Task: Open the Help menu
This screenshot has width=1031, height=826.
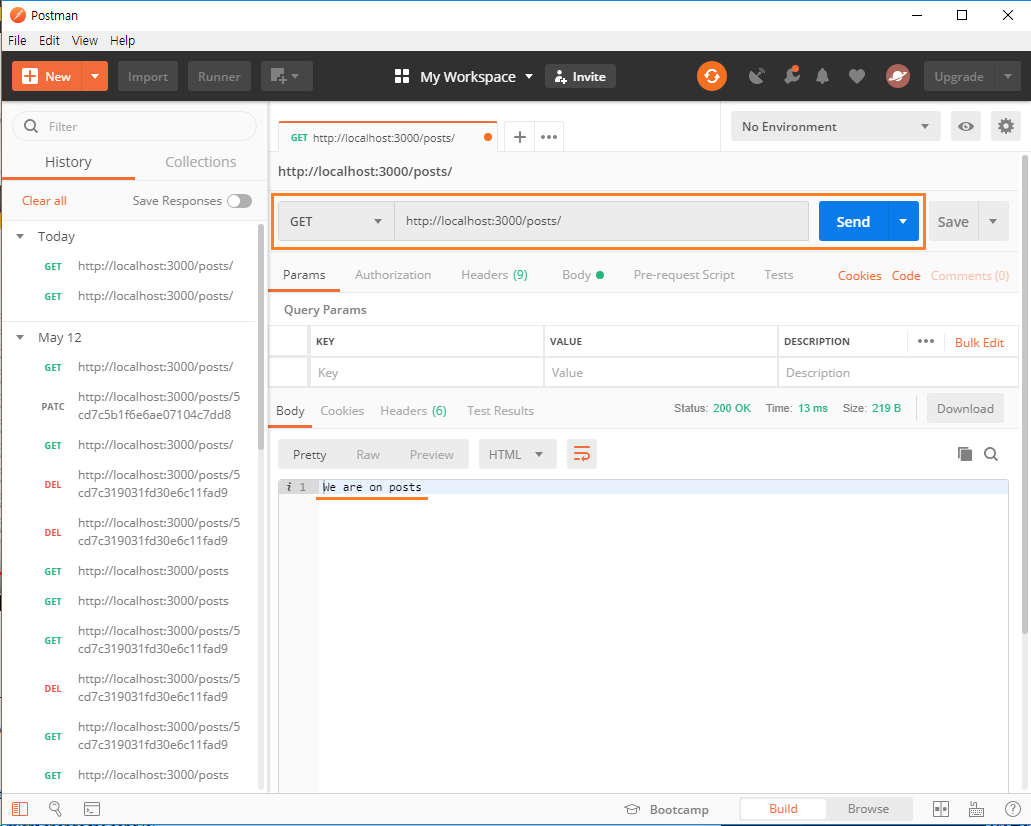Action: (122, 41)
